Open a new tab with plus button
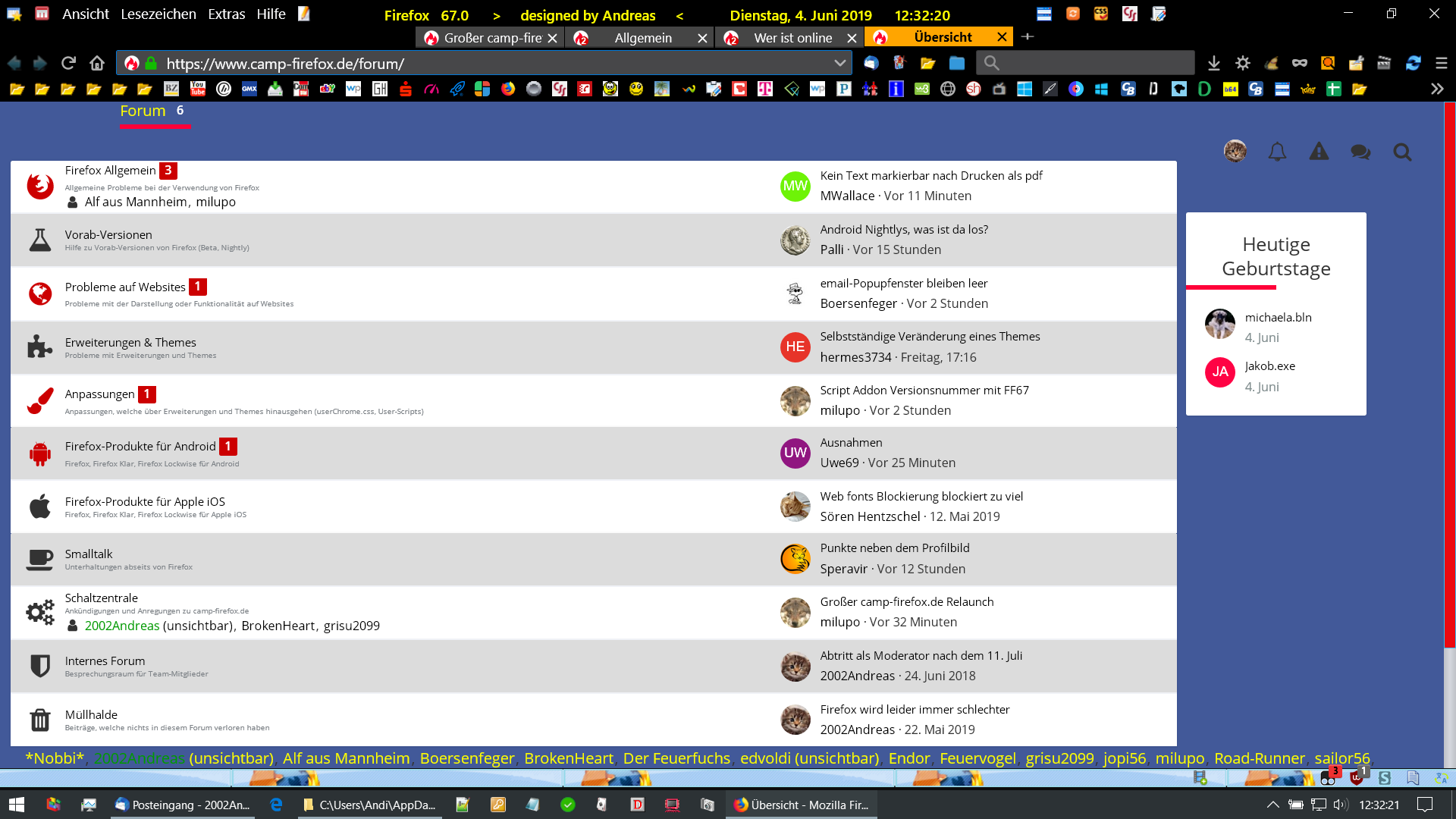 pyautogui.click(x=1027, y=36)
